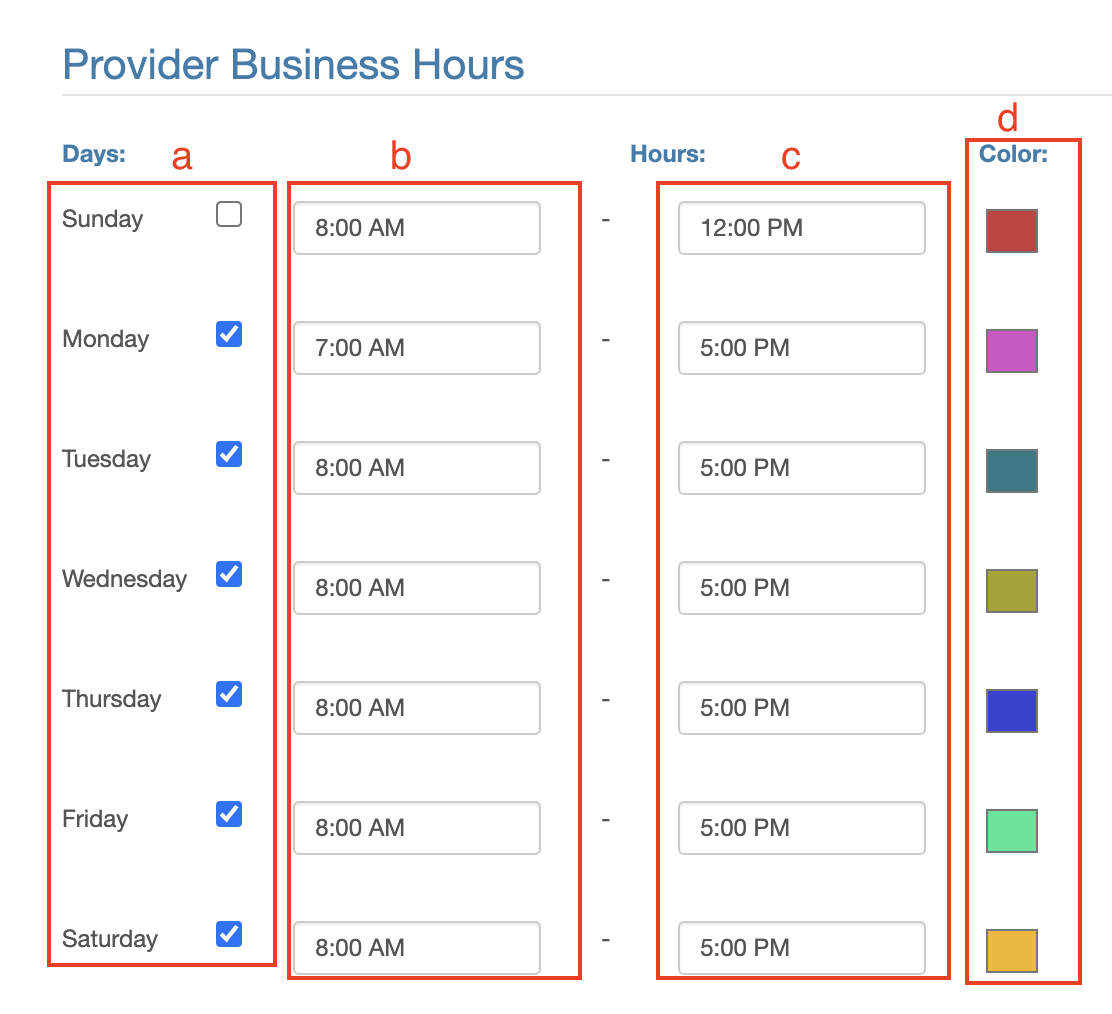1112x1014 pixels.
Task: Pick Monday's magenta color swatch
Action: point(1011,350)
